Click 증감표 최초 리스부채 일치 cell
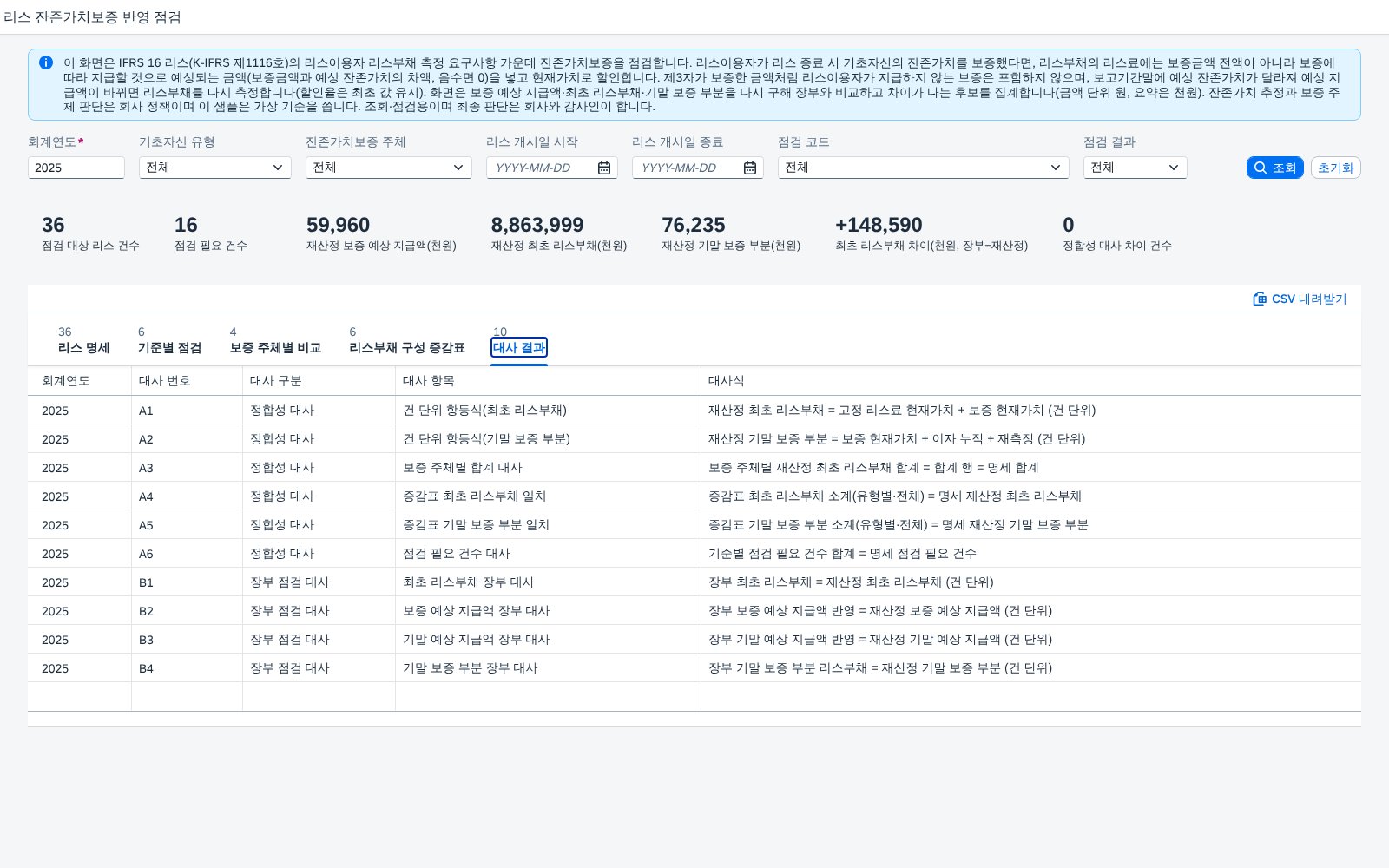 [x=548, y=496]
